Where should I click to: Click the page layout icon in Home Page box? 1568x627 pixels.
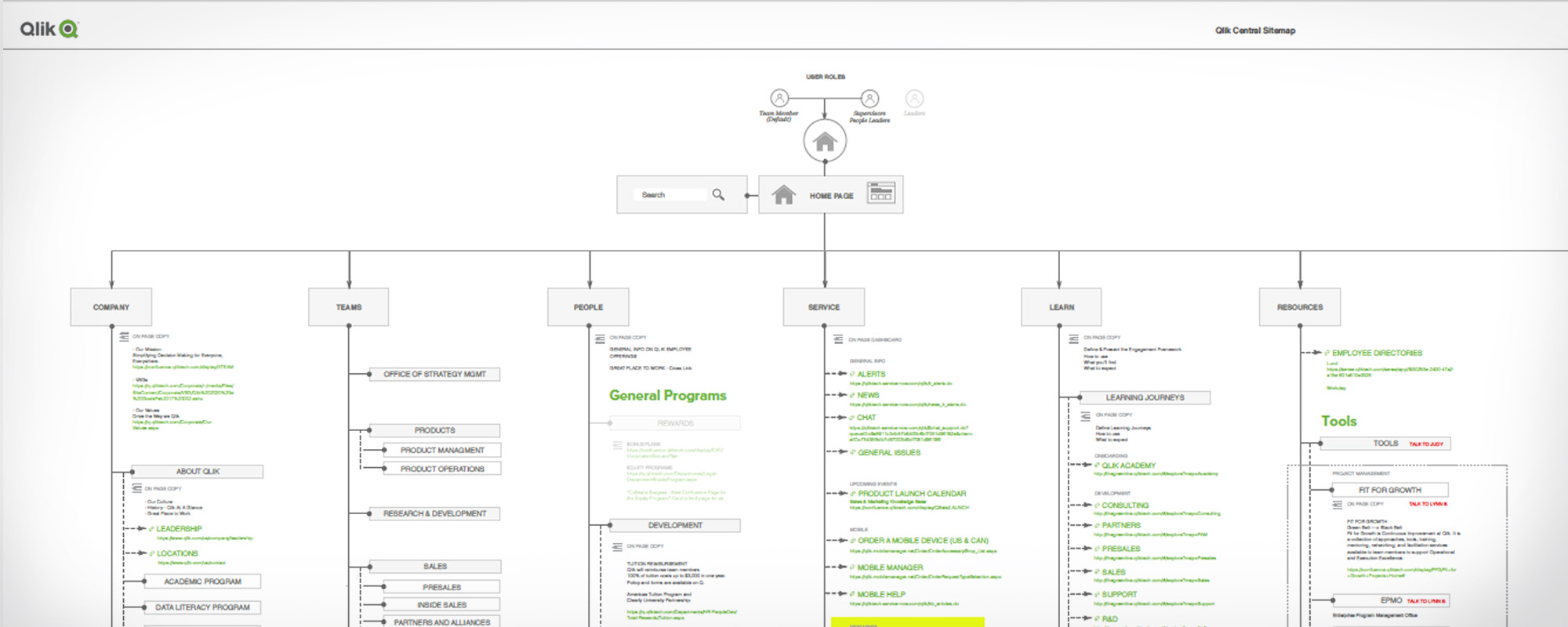point(881,193)
